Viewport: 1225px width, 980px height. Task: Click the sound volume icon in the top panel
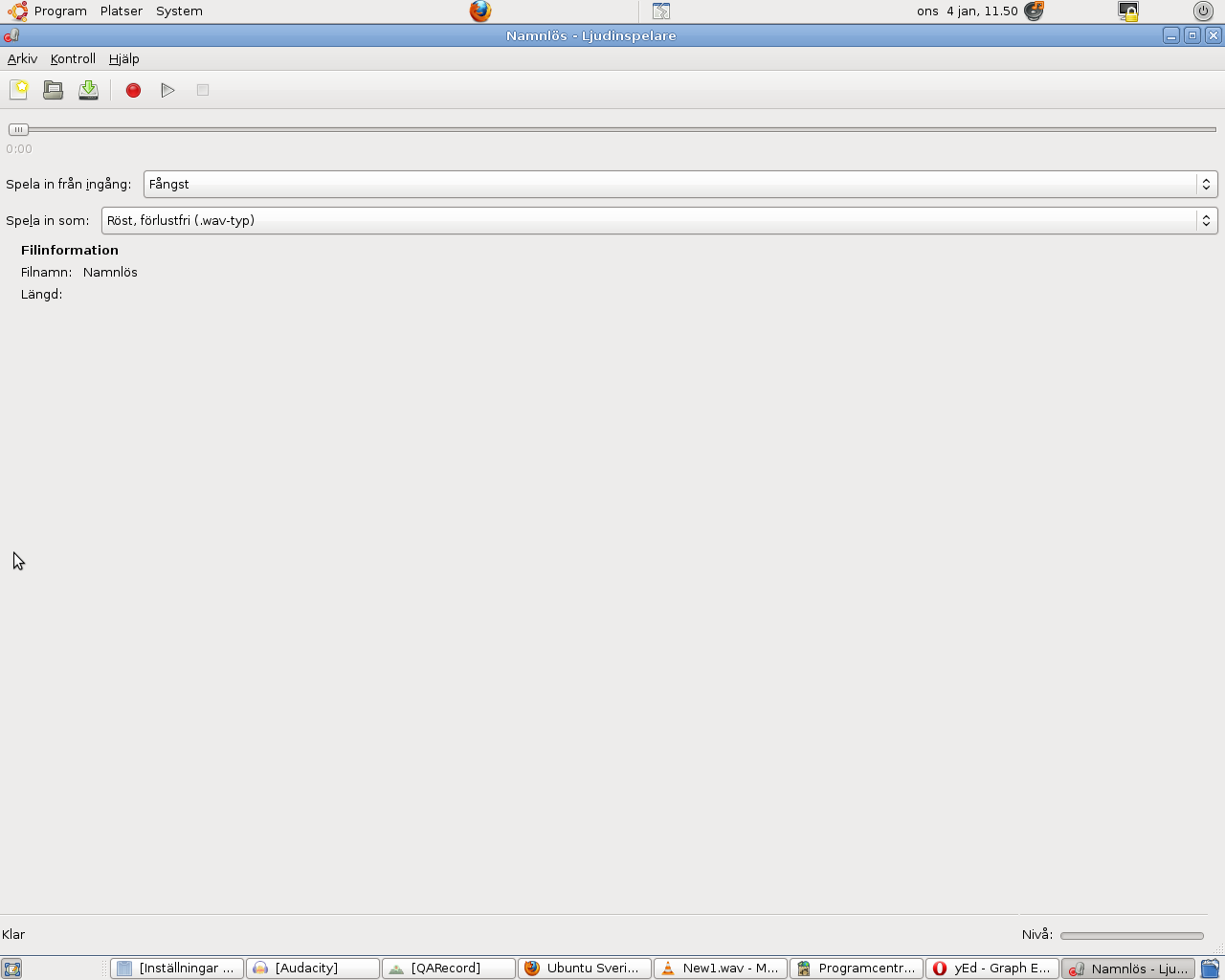click(1034, 11)
